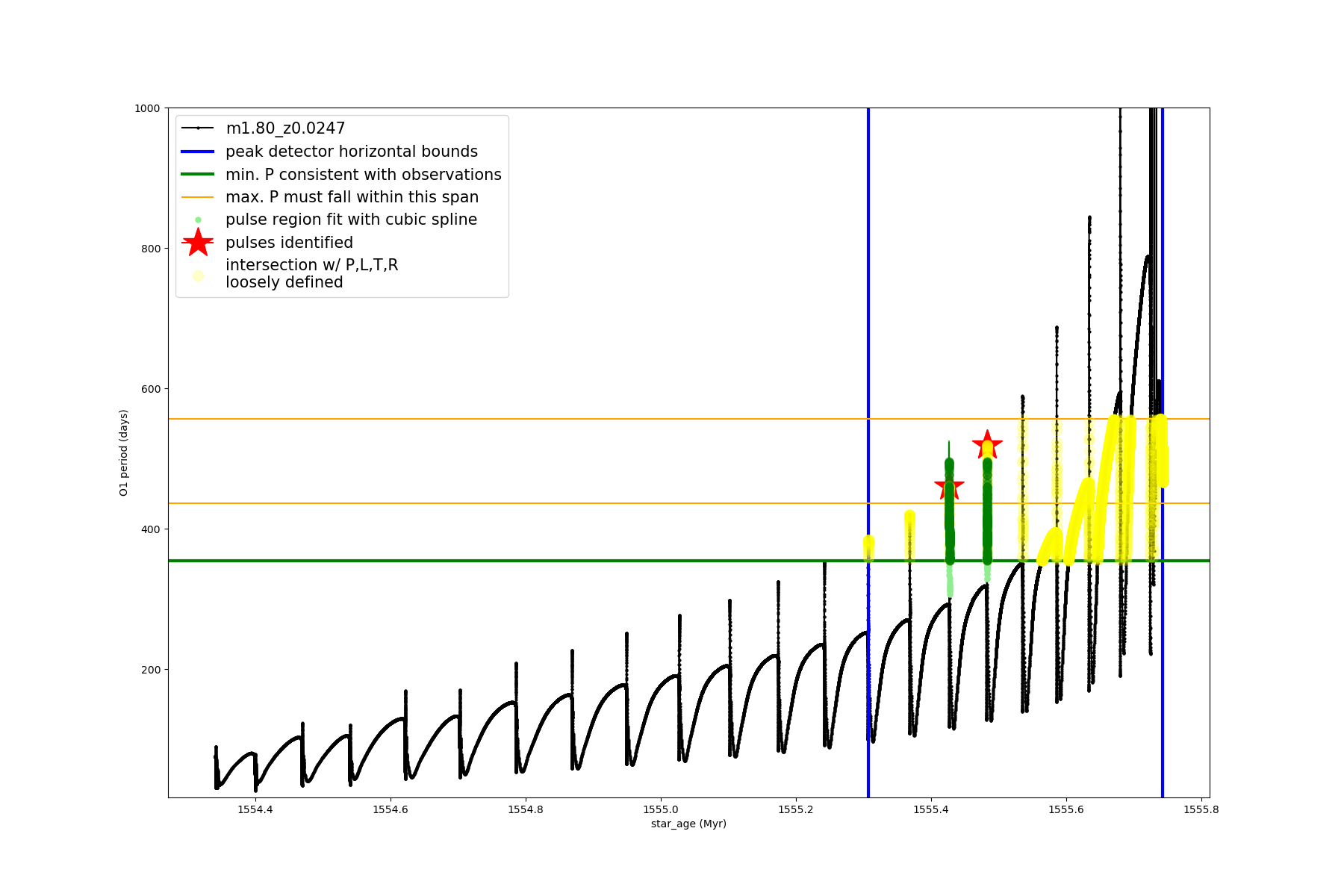Click the light green dot legend marker

tap(198, 220)
